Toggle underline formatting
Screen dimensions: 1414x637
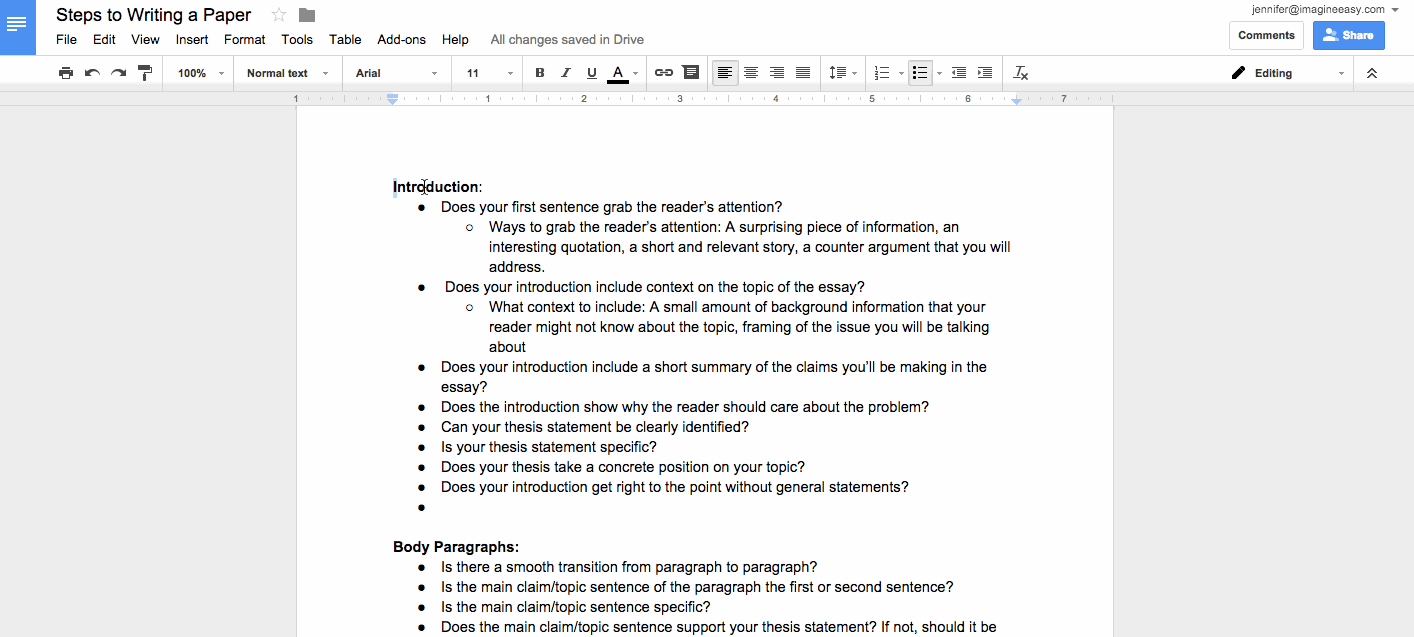(x=592, y=73)
